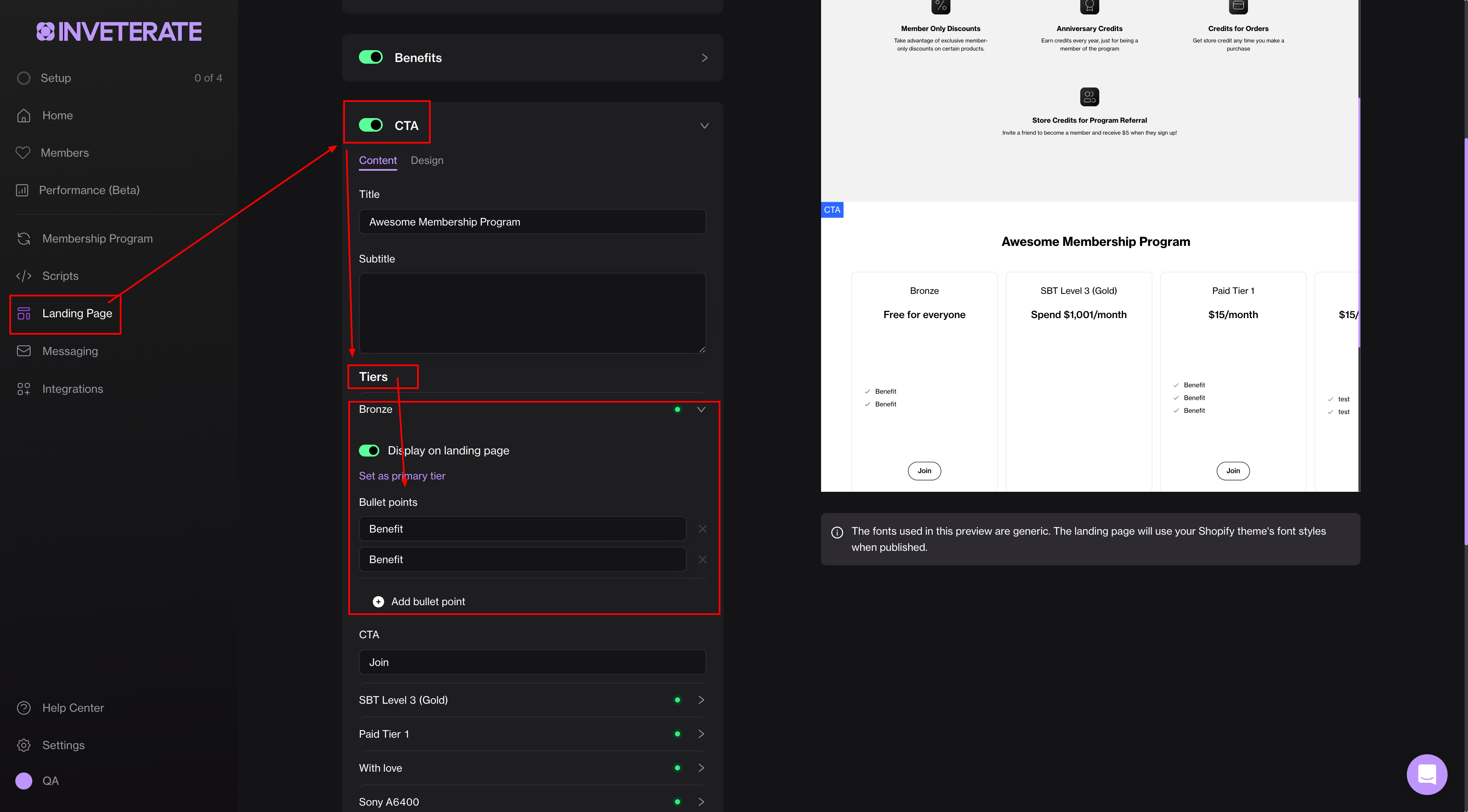
Task: Turn off Display on landing page
Action: coord(369,451)
